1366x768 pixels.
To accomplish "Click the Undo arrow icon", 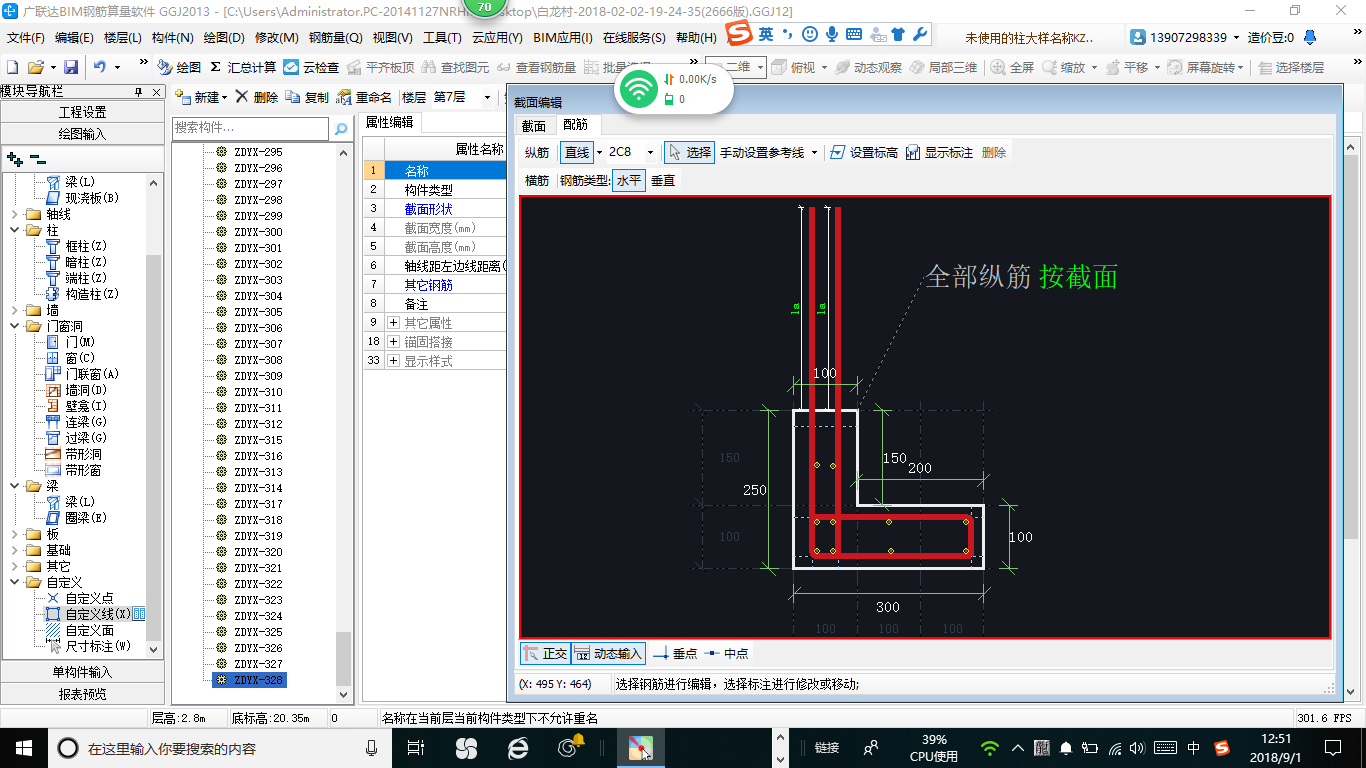I will tap(100, 67).
